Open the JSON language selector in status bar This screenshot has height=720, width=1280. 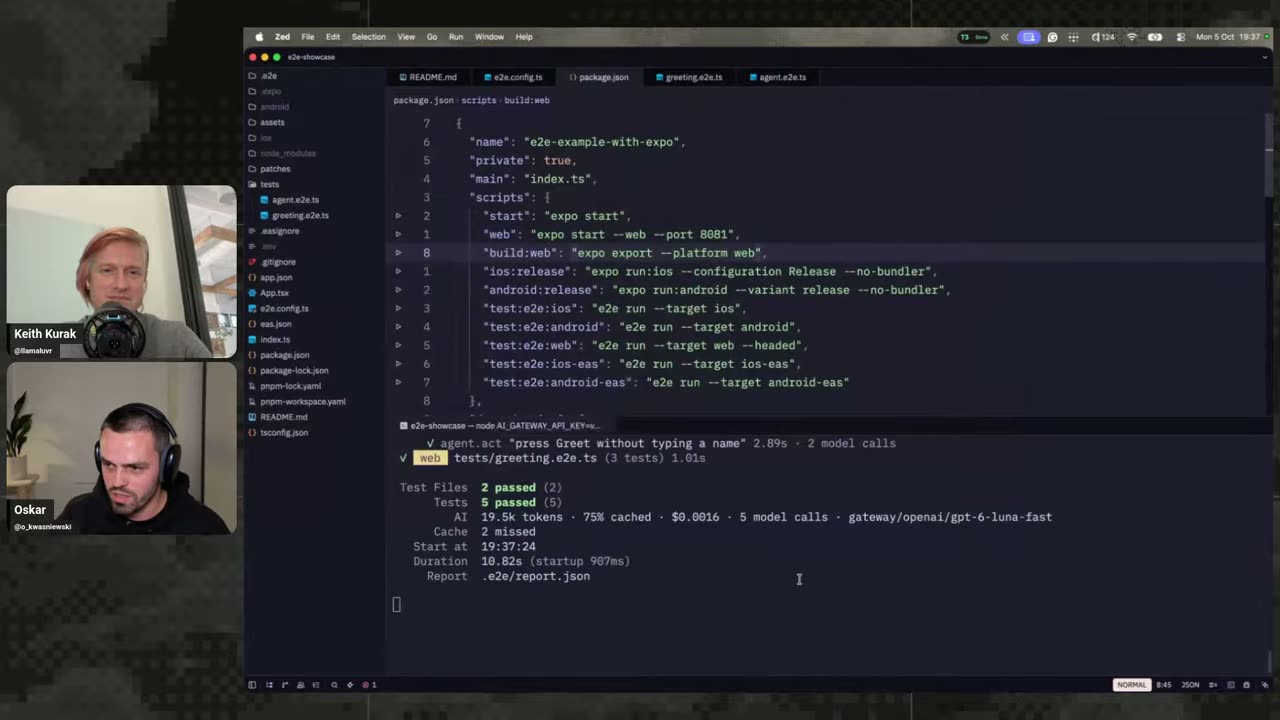coord(1190,685)
